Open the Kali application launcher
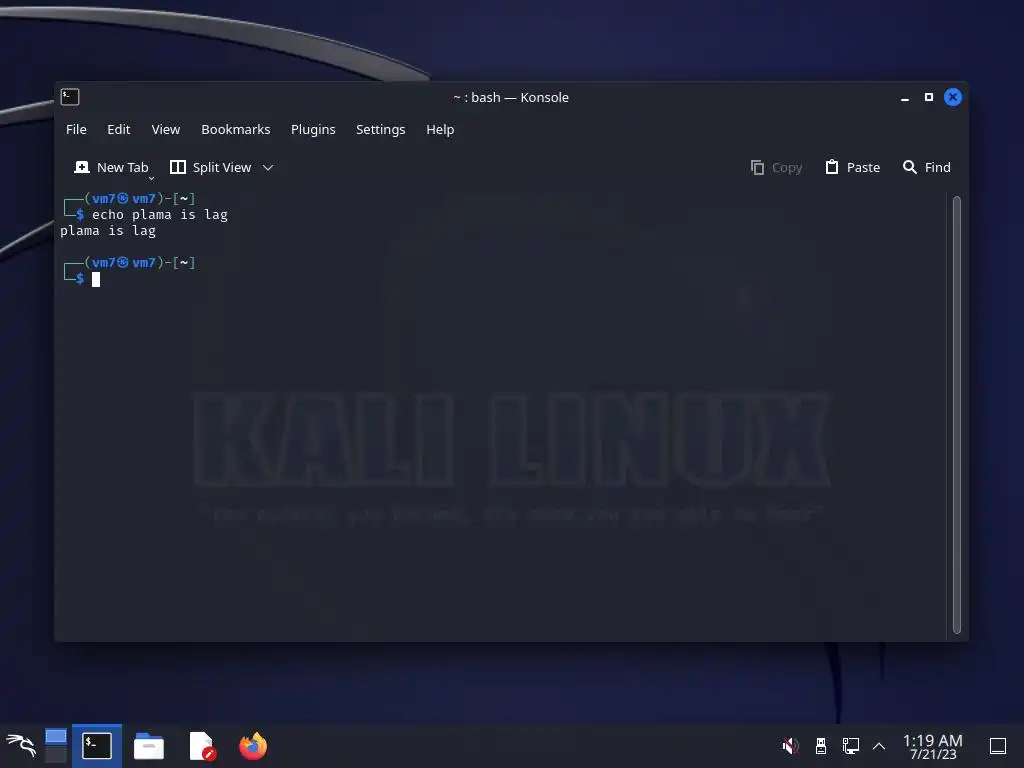This screenshot has height=768, width=1024. point(21,746)
